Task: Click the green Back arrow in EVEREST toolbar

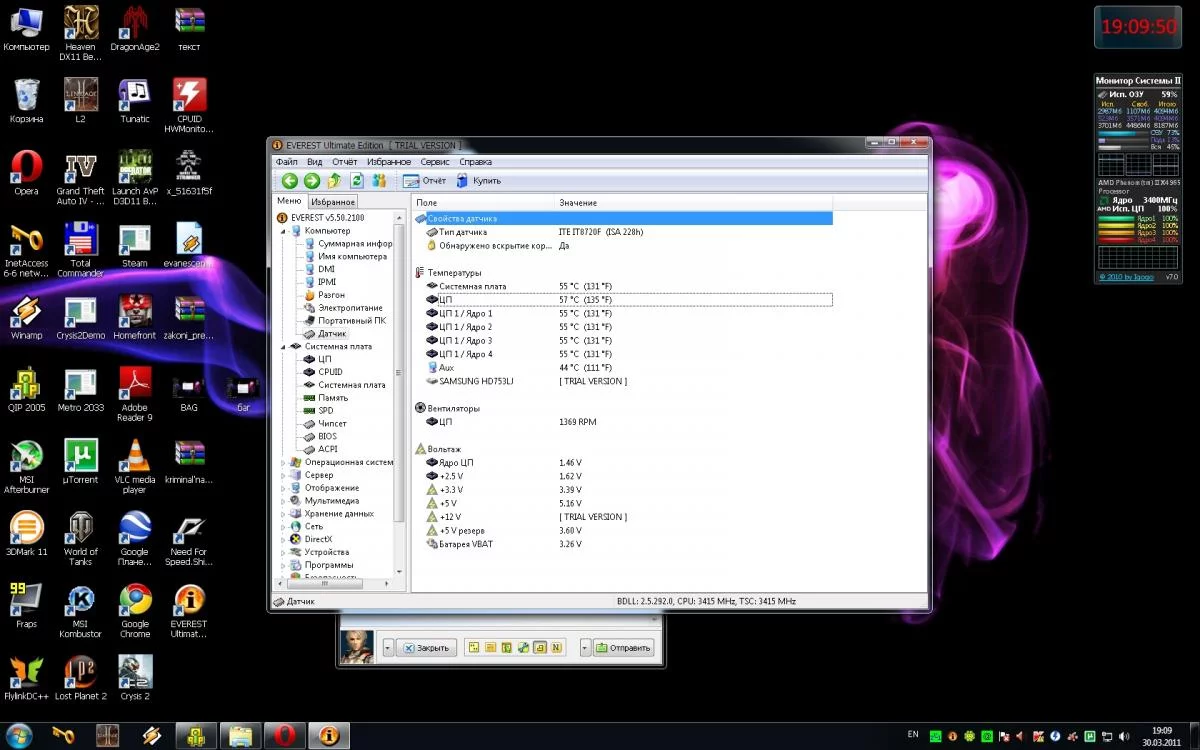Action: coord(290,181)
